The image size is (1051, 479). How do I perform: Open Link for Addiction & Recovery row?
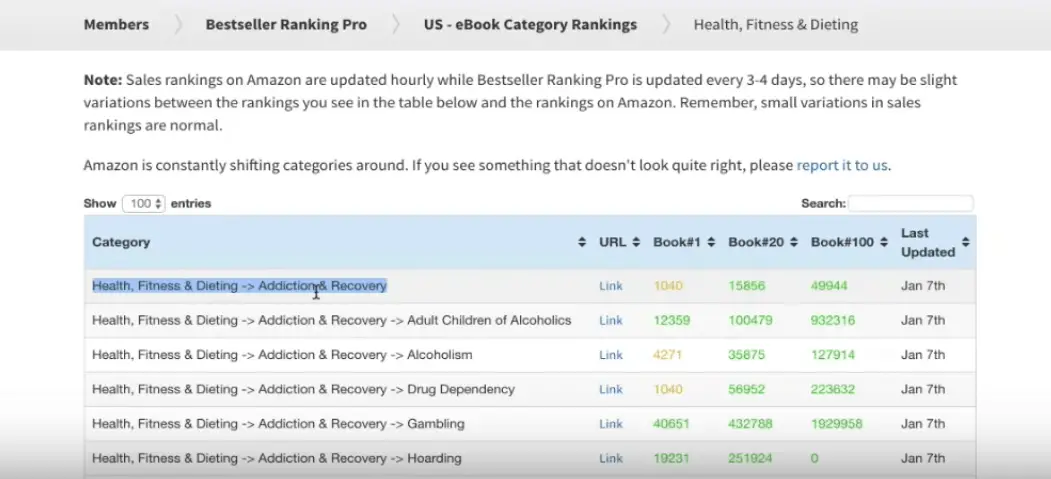tap(611, 286)
